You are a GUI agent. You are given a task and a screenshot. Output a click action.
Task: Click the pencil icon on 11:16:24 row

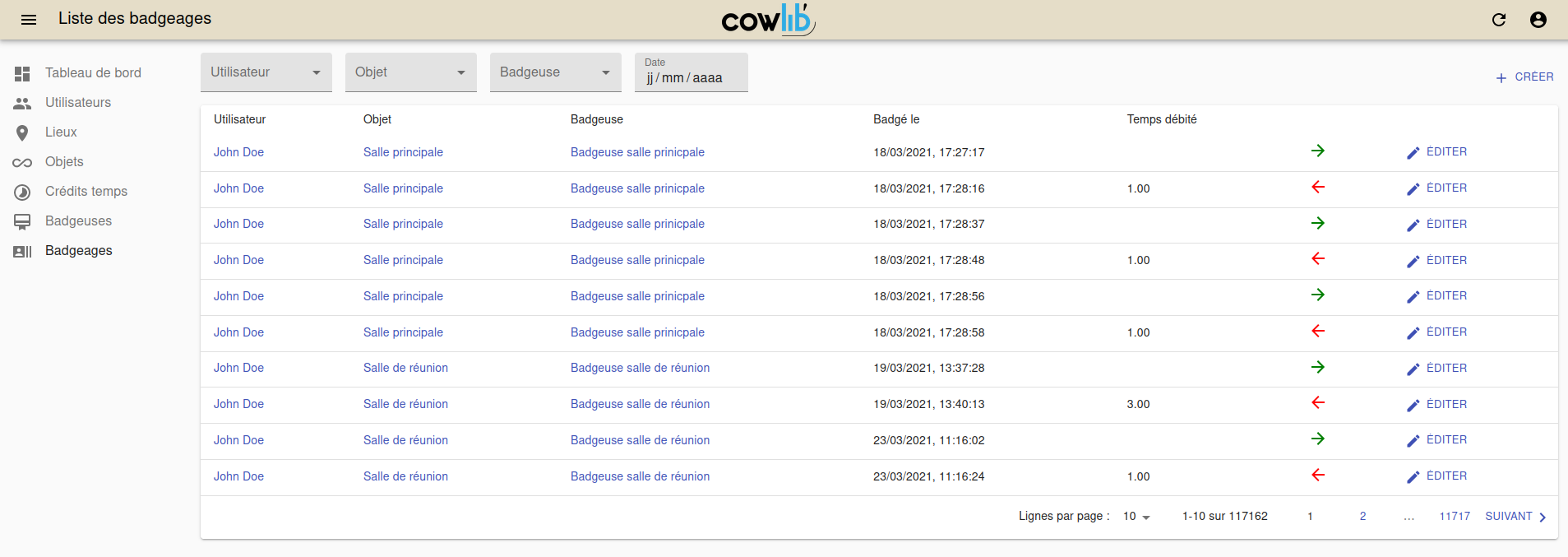click(1413, 476)
